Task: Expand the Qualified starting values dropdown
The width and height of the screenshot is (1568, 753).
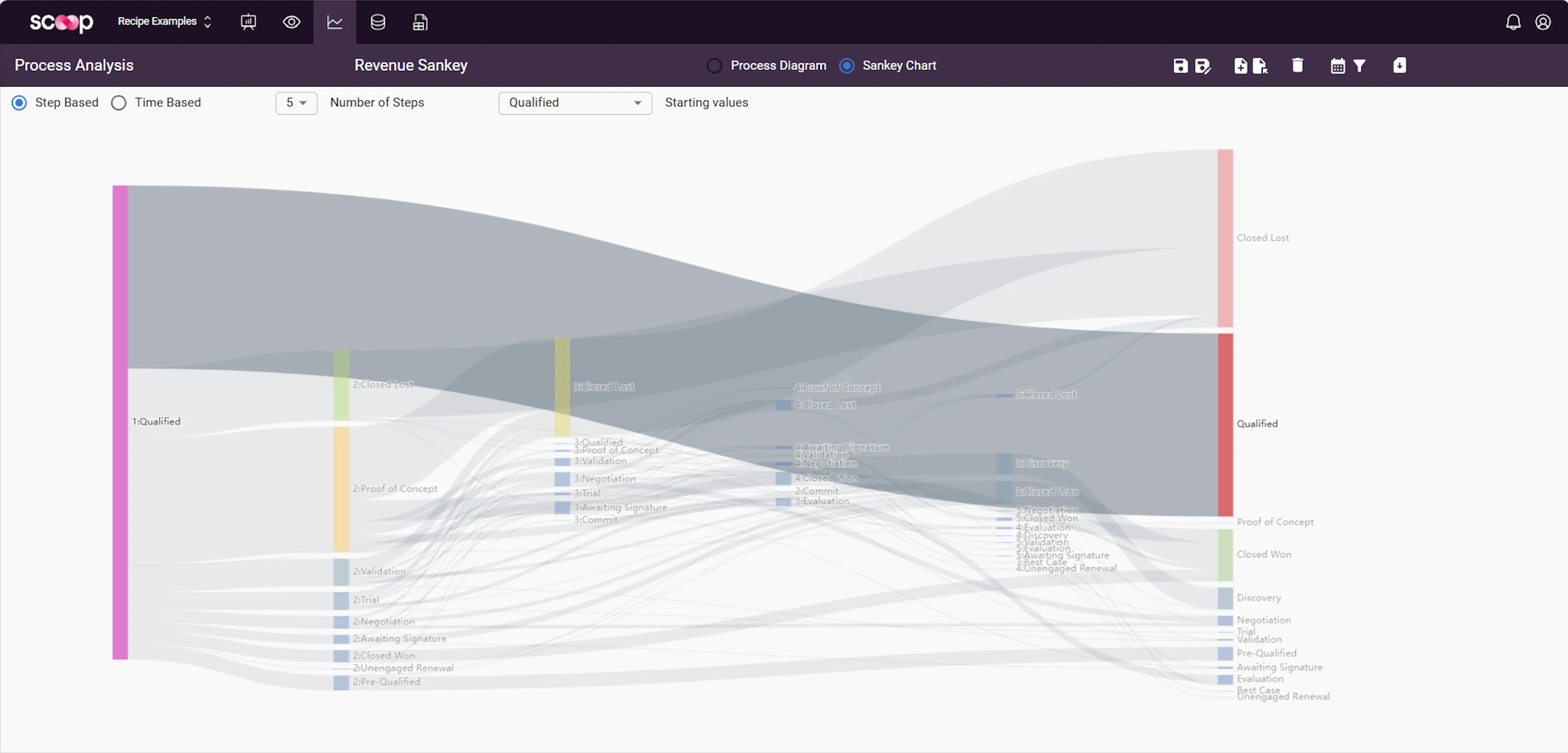Action: coord(575,103)
